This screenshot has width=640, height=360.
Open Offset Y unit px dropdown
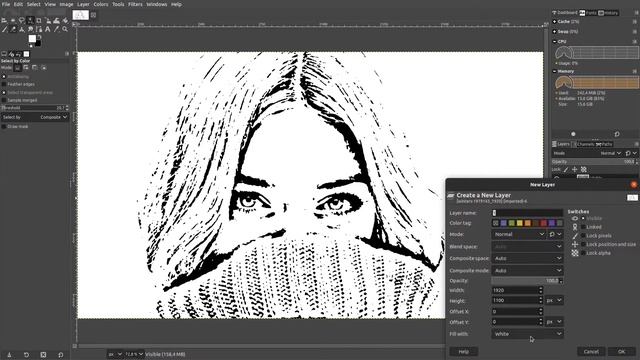554,322
